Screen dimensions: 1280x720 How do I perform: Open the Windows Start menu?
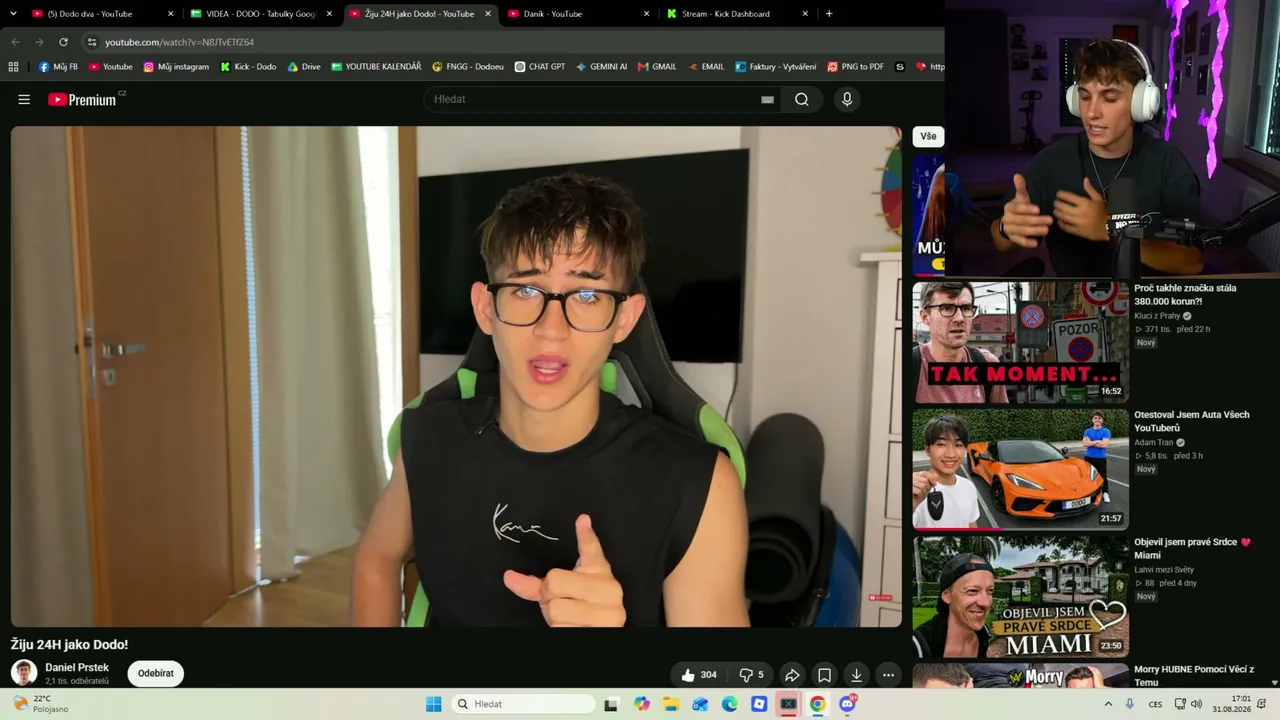click(433, 704)
